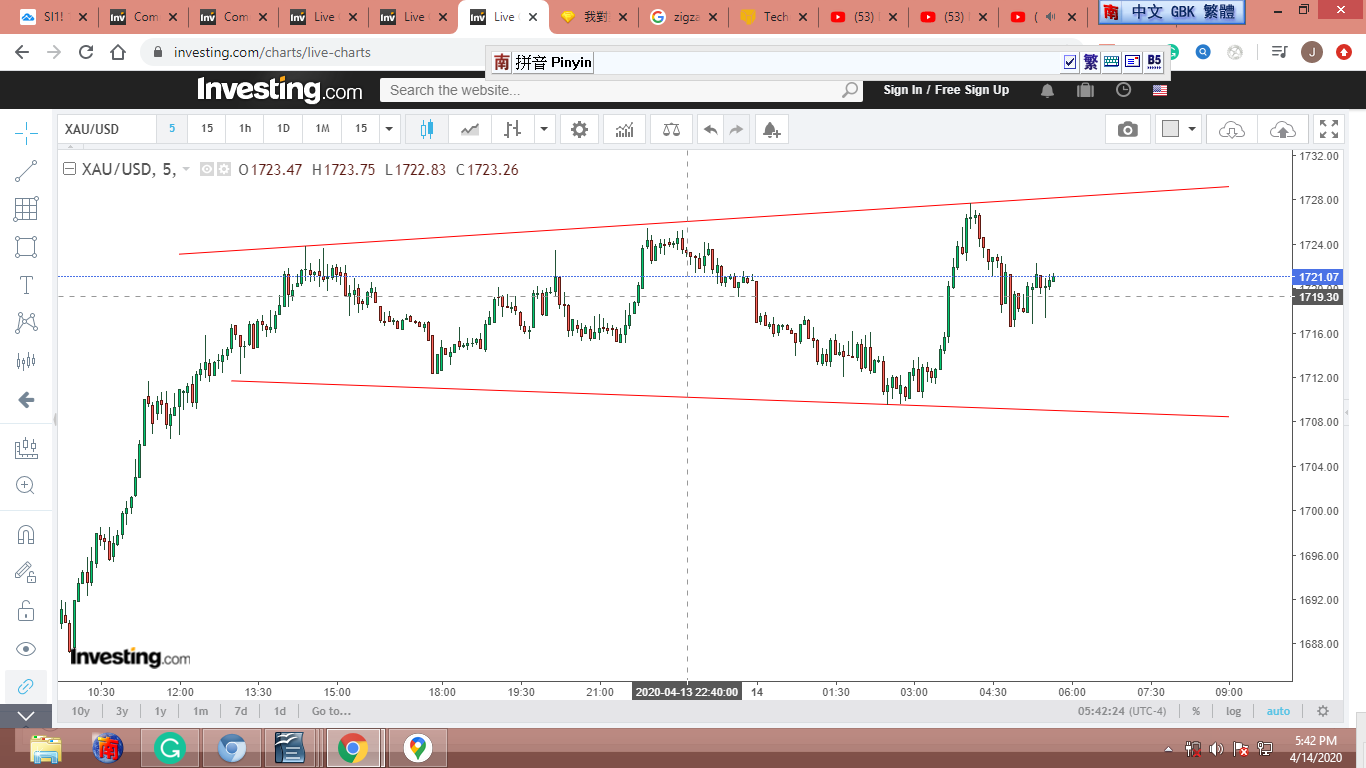Select the trend line drawing tool
The image size is (1366, 768).
[x=26, y=171]
